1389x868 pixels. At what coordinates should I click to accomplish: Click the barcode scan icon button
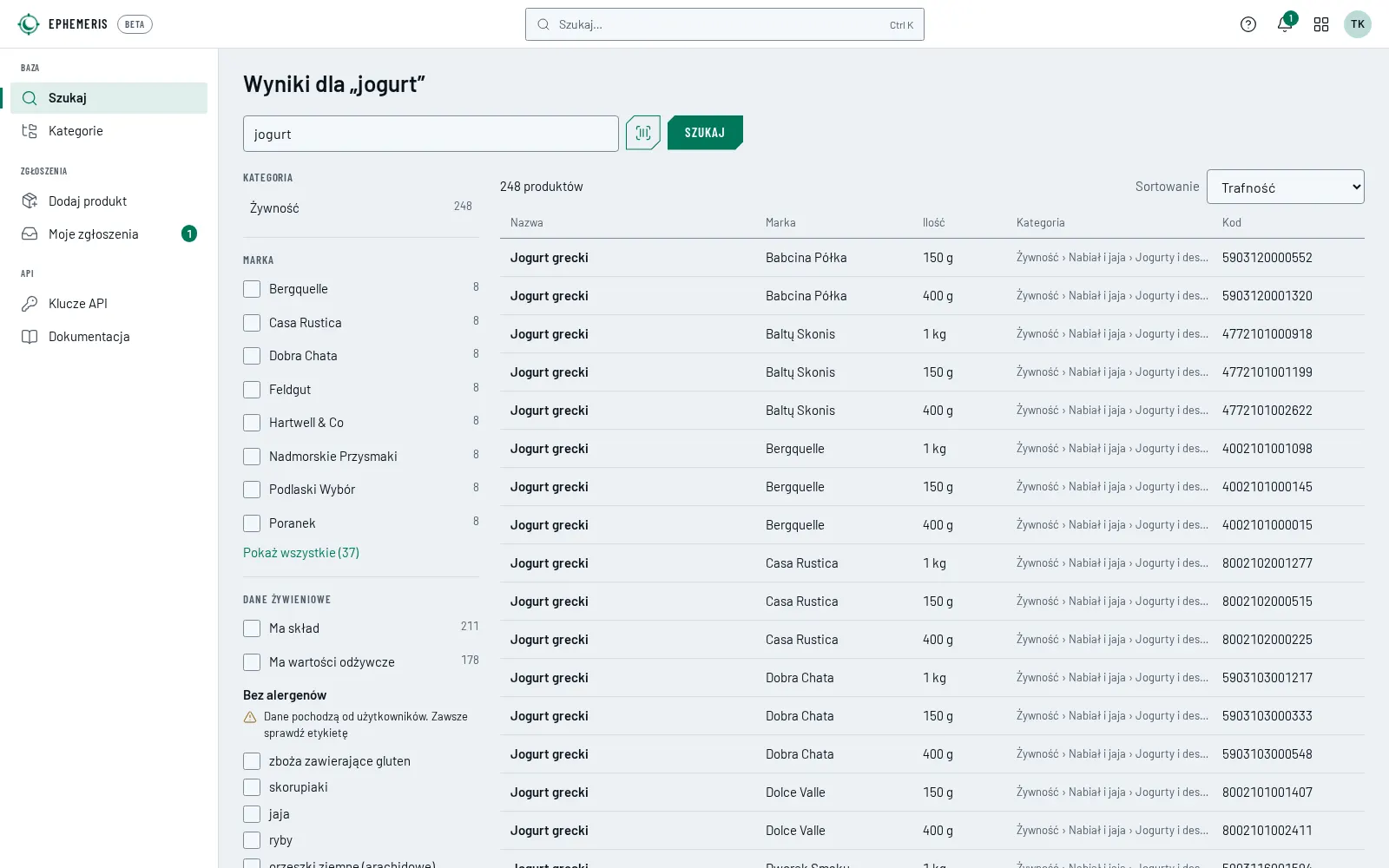point(643,133)
